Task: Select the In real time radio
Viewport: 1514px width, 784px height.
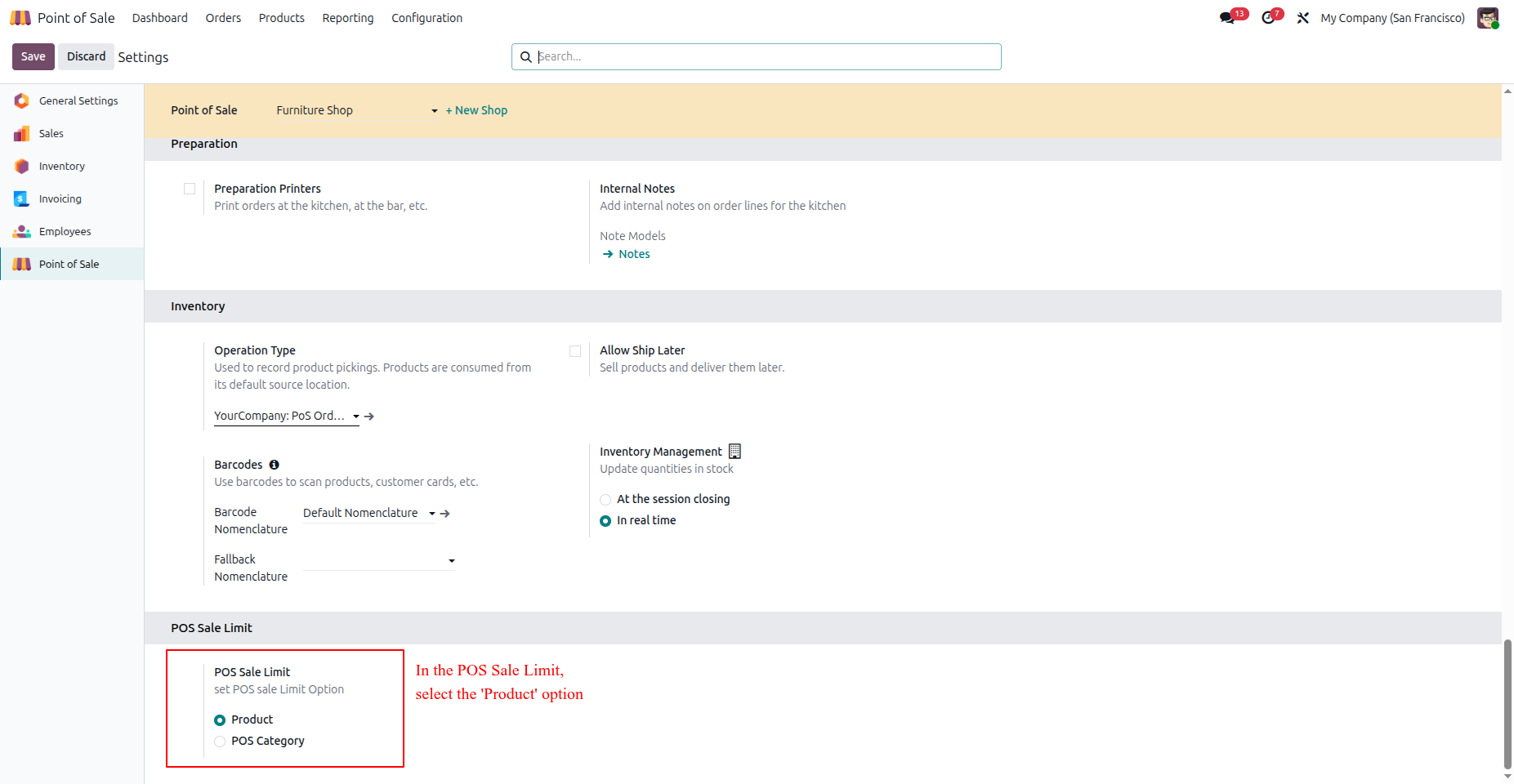Action: pyautogui.click(x=605, y=521)
